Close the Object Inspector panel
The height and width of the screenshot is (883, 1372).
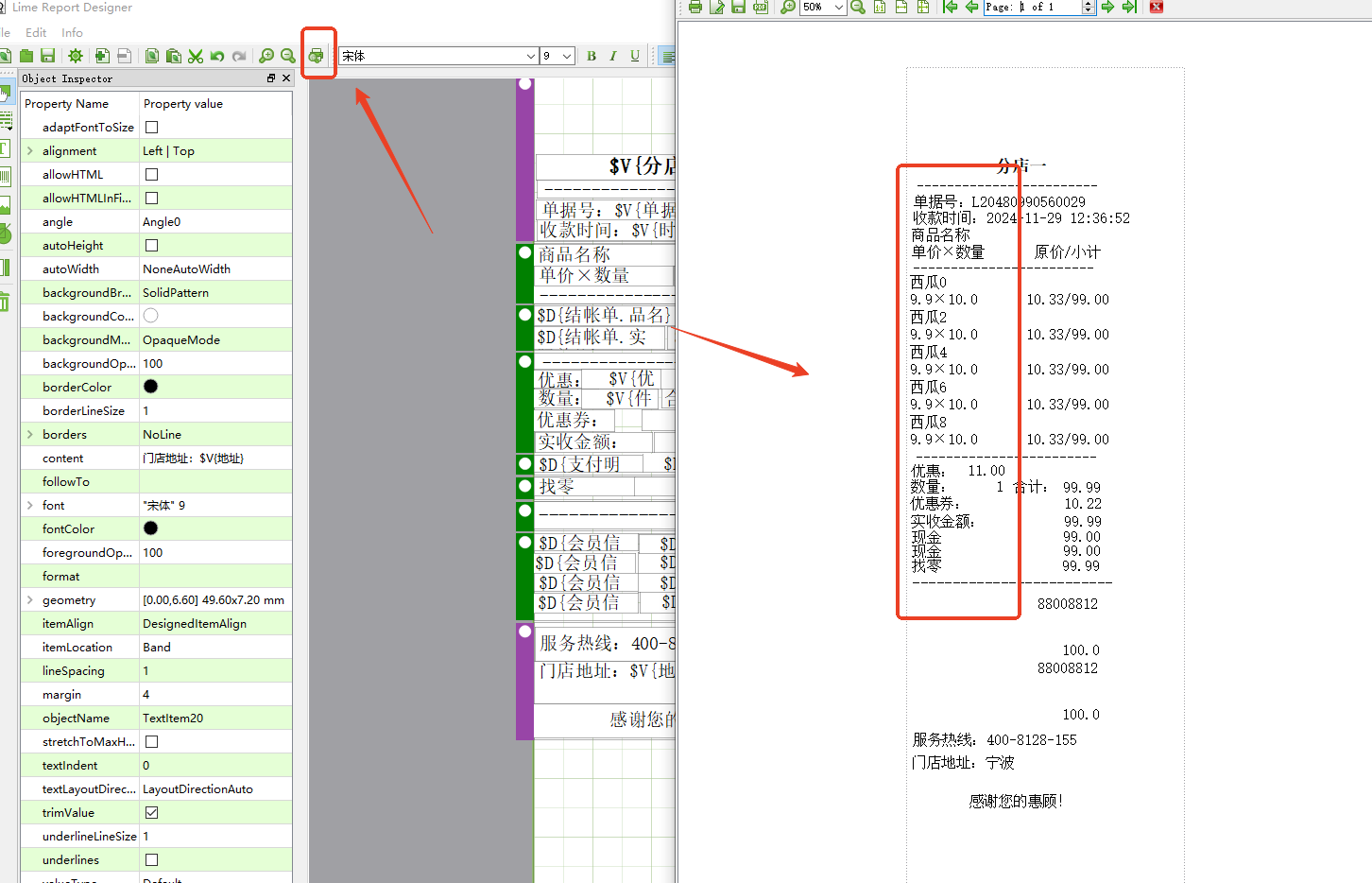[x=286, y=78]
